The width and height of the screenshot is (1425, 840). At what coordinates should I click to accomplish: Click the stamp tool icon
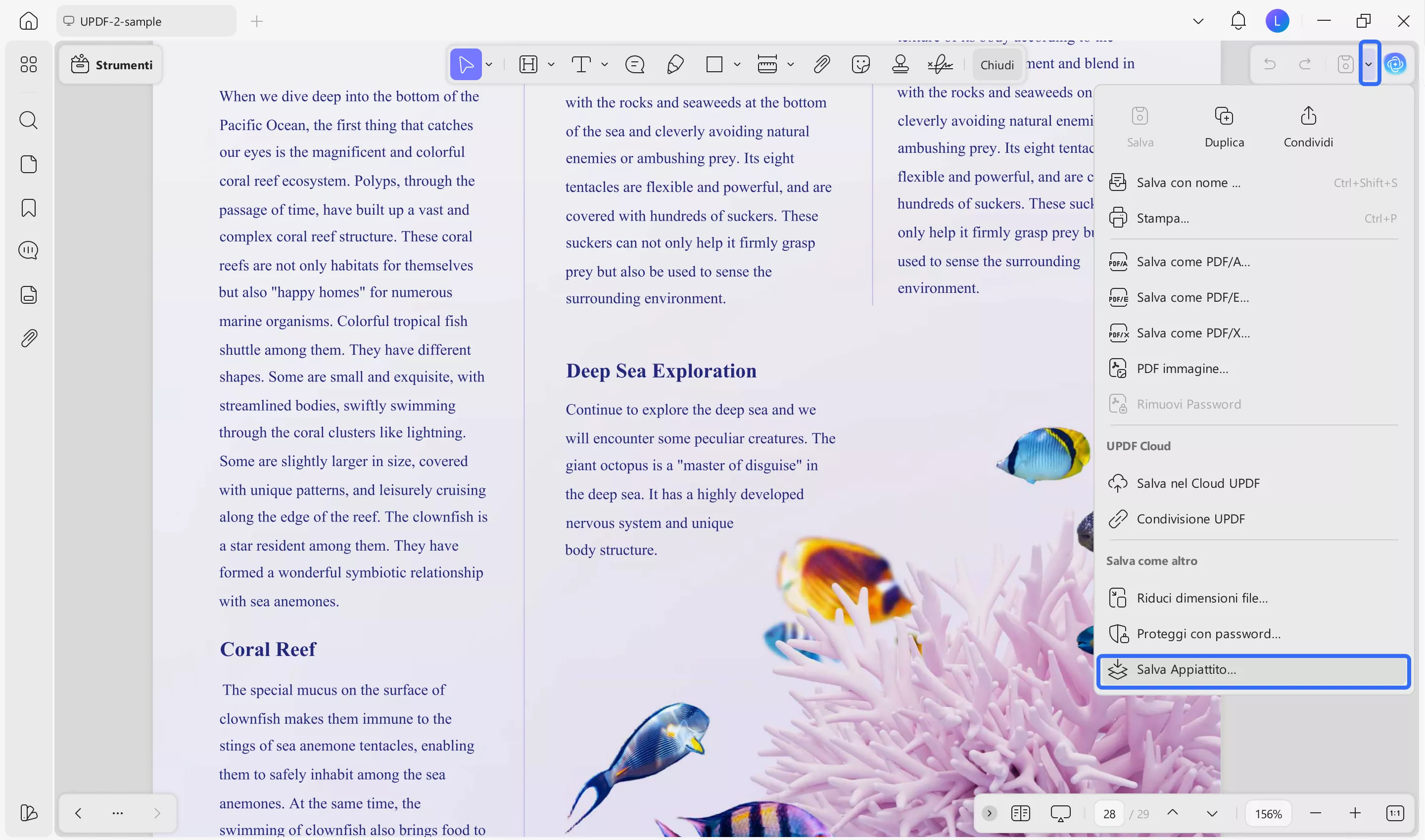(900, 64)
